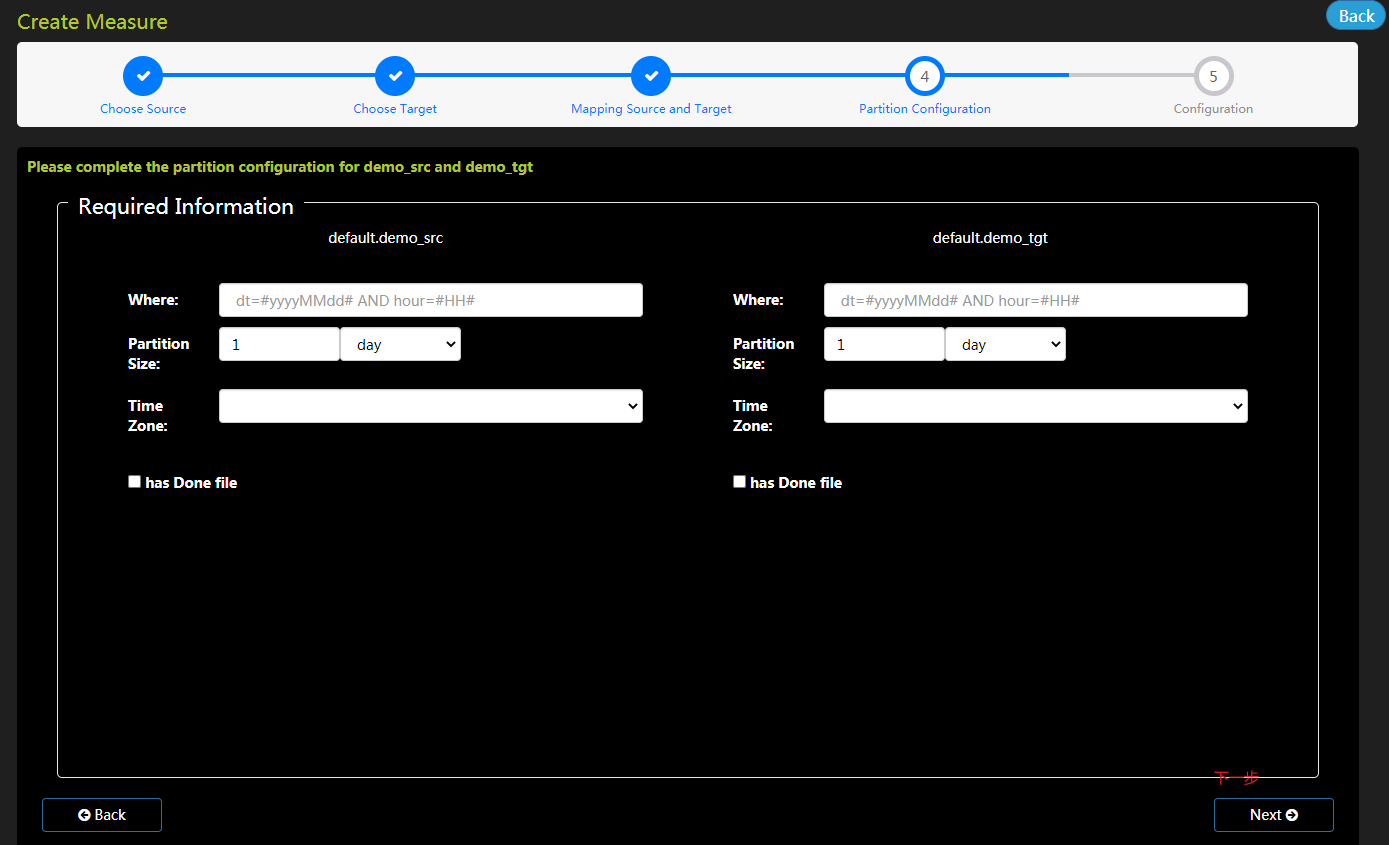Open partition unit dropdown for demo_tgt
Viewport: 1389px width, 845px height.
[x=1005, y=344]
